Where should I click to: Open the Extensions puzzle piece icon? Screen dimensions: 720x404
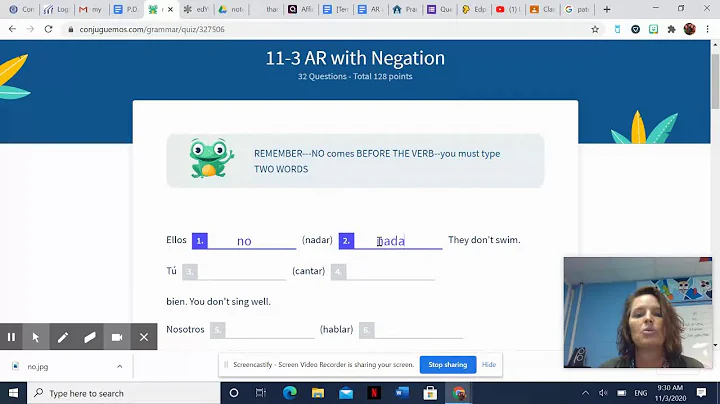[x=671, y=29]
